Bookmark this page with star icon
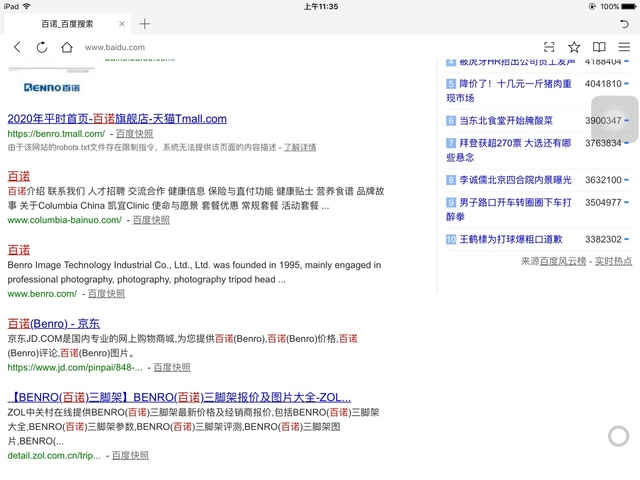 pos(574,47)
